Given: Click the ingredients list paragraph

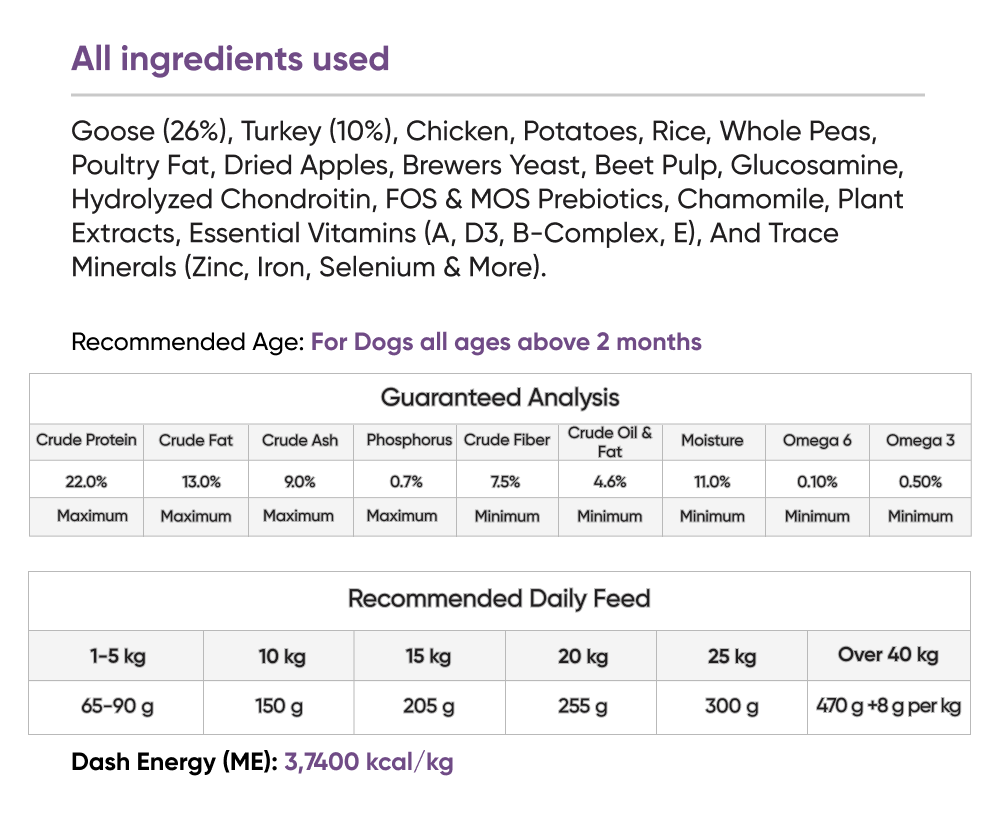Looking at the screenshot, I should [x=487, y=199].
